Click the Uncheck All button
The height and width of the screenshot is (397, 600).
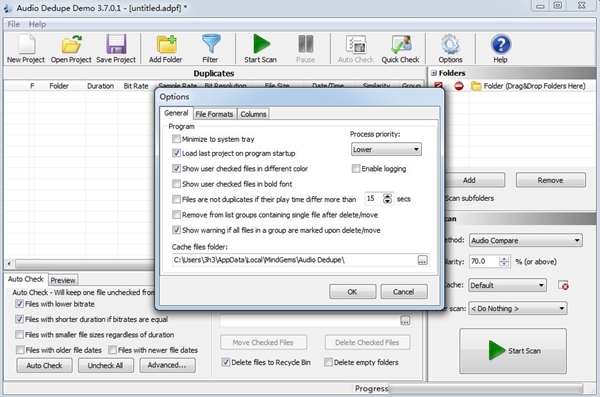[106, 365]
